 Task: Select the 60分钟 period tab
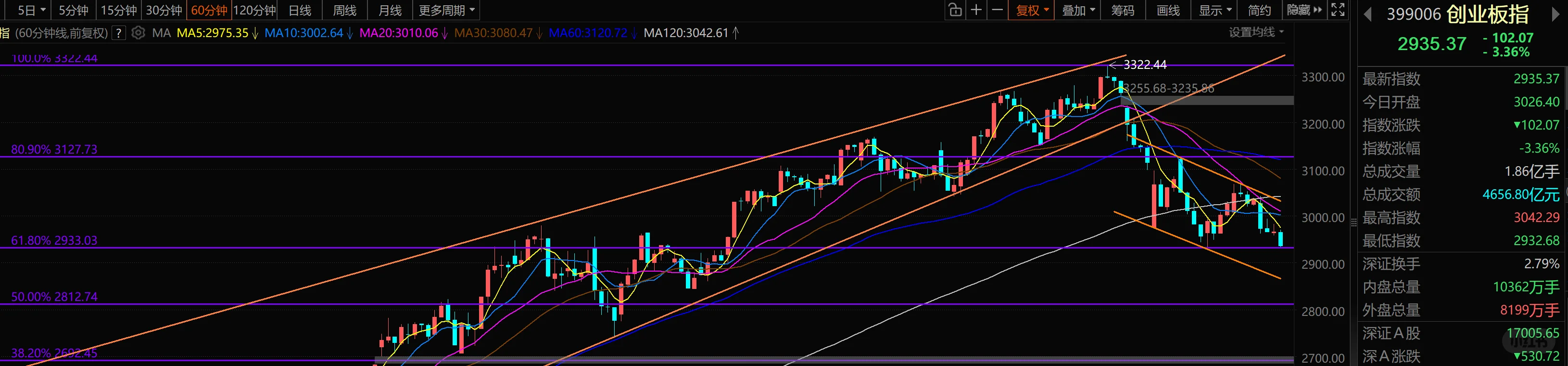tap(209, 10)
